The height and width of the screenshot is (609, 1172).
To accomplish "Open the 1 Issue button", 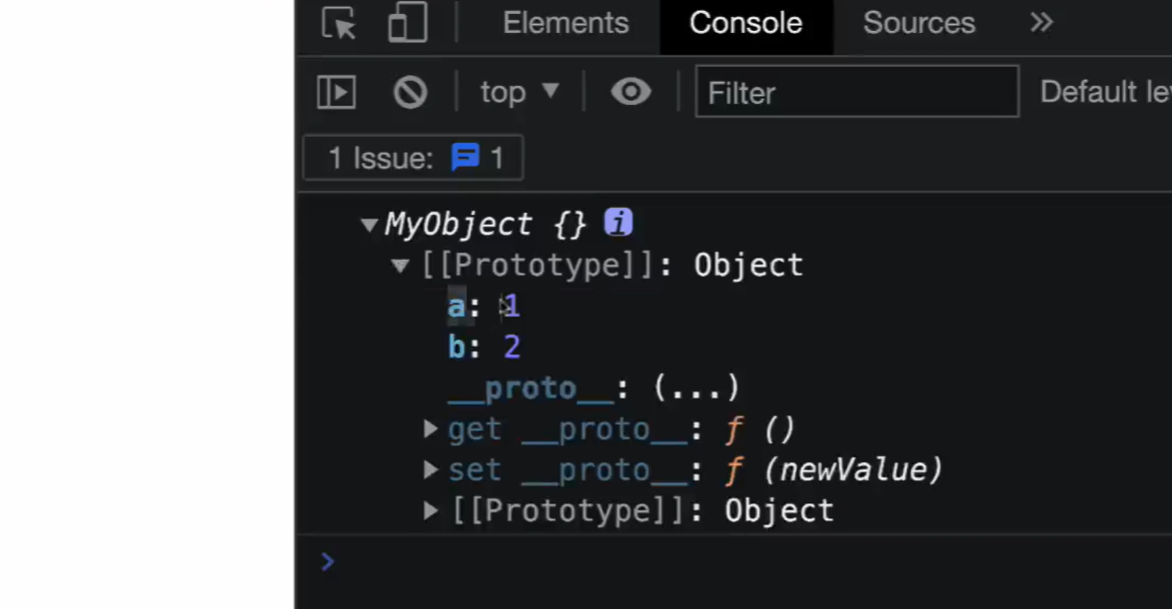I will 413,158.
